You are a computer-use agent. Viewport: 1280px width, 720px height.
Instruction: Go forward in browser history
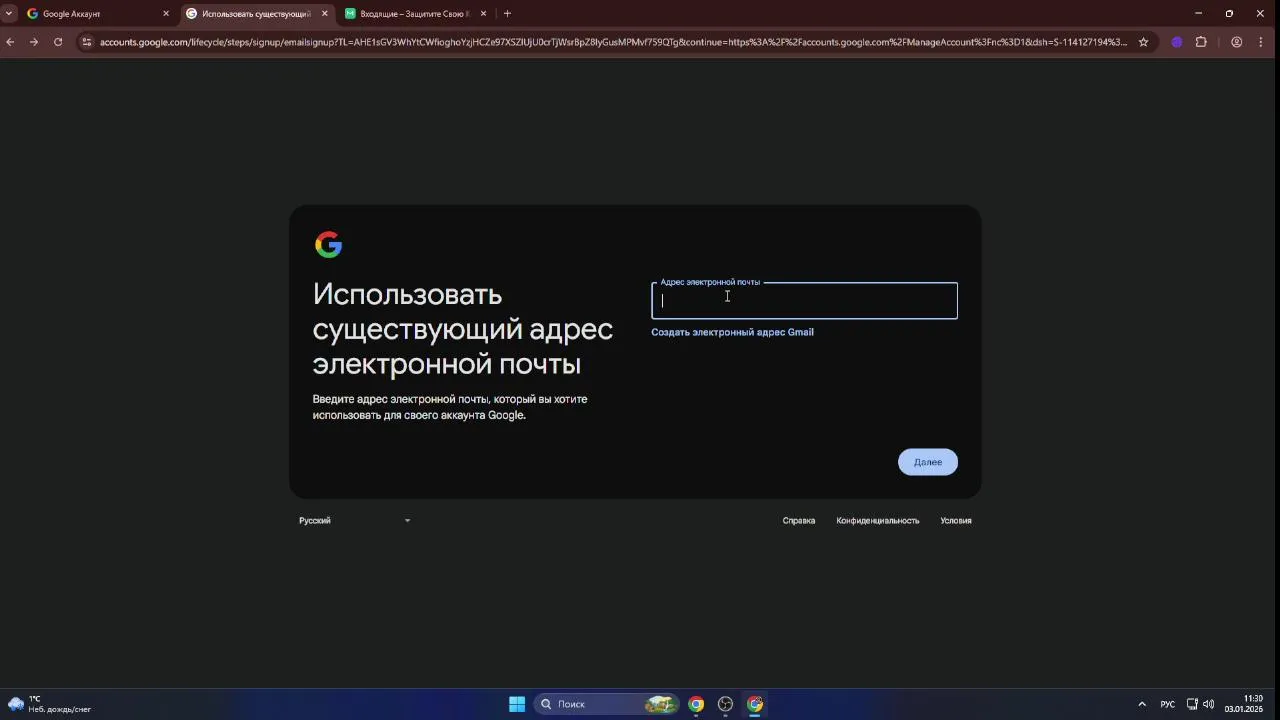(x=34, y=42)
